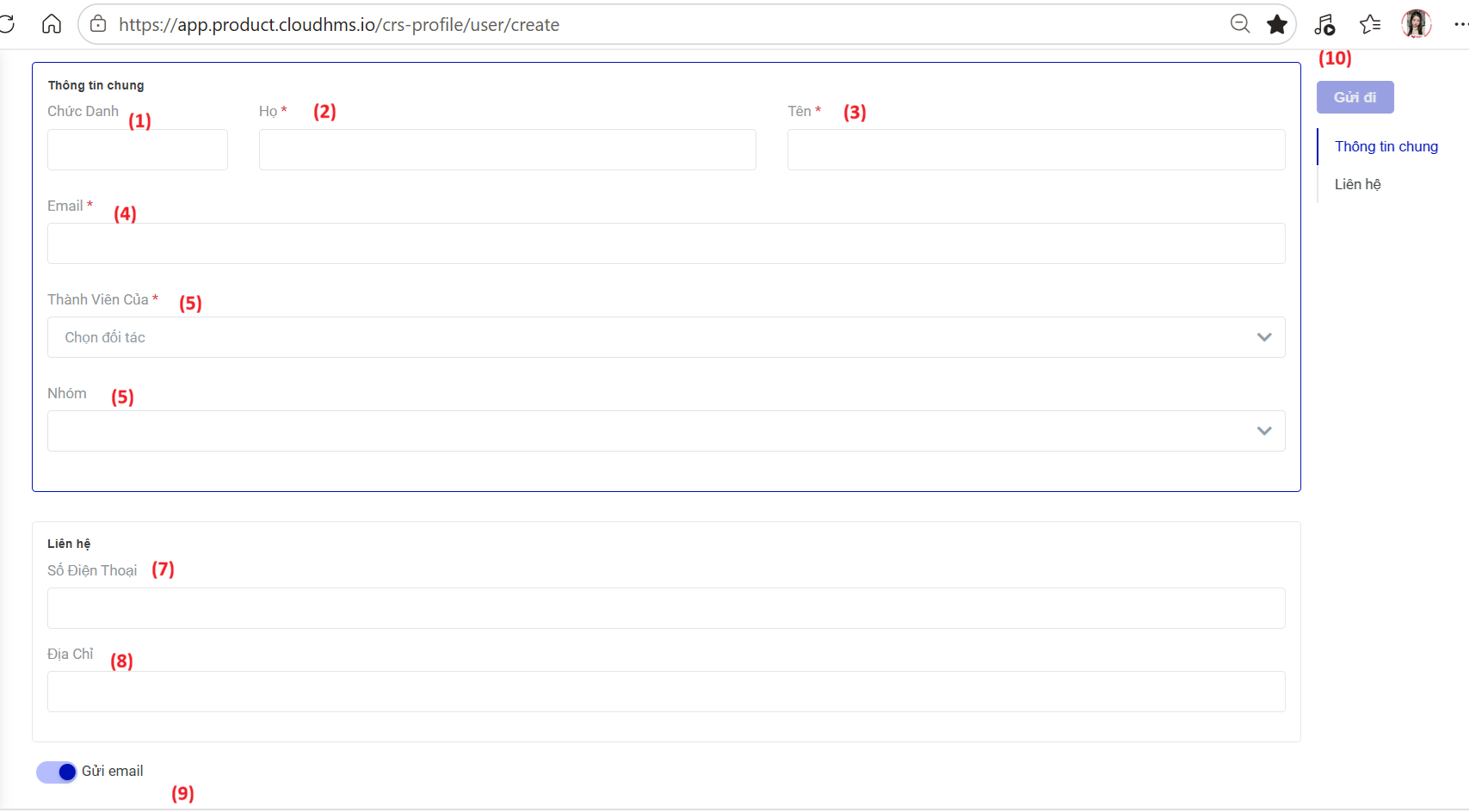Toggle the Gửi email switch
1469x812 pixels.
[56, 772]
